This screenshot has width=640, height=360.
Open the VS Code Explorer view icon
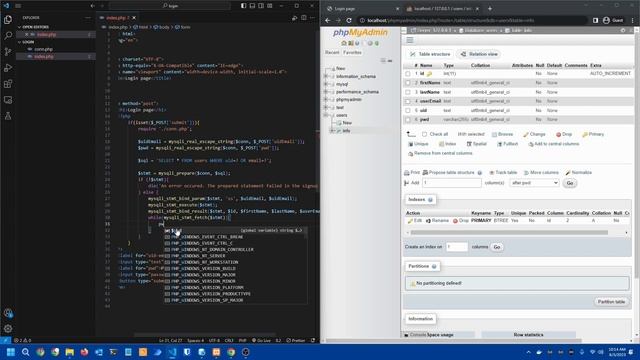click(8, 19)
